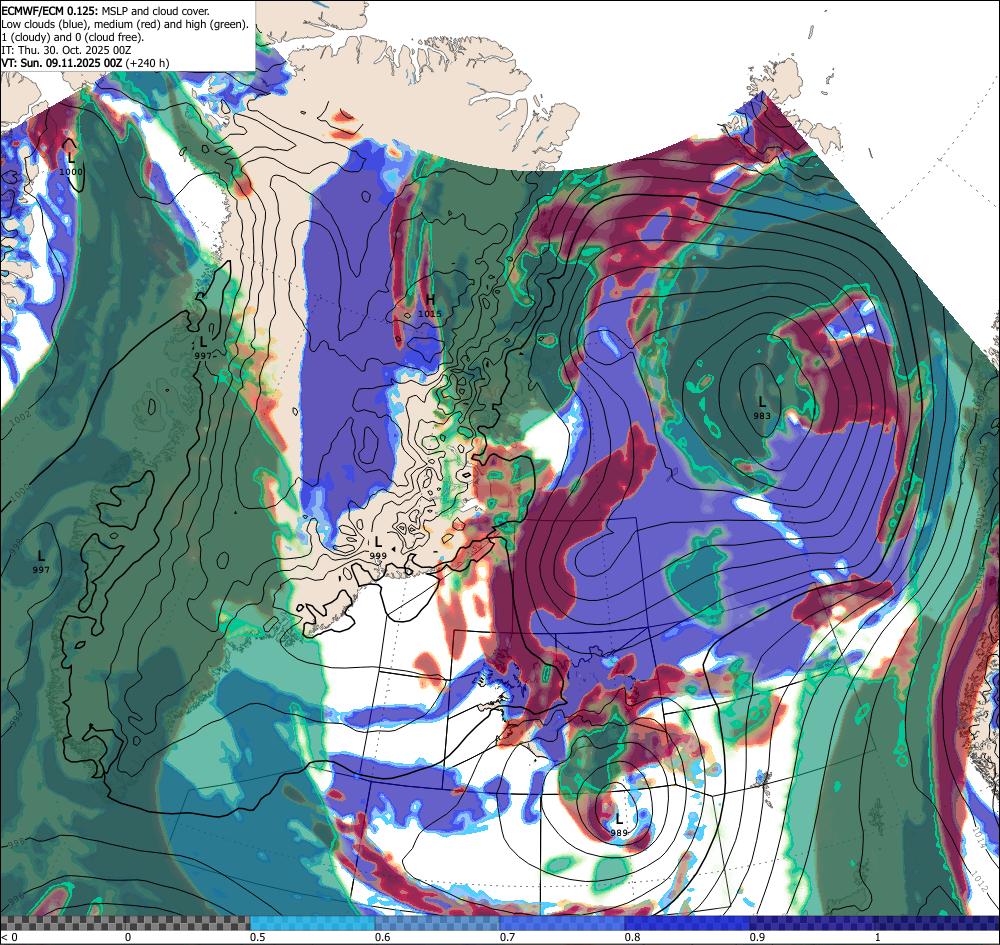The image size is (1000, 945).
Task: Click the title "ECMWF/ECM 0.125: MSLP and cloud cover."
Action: 105,11
